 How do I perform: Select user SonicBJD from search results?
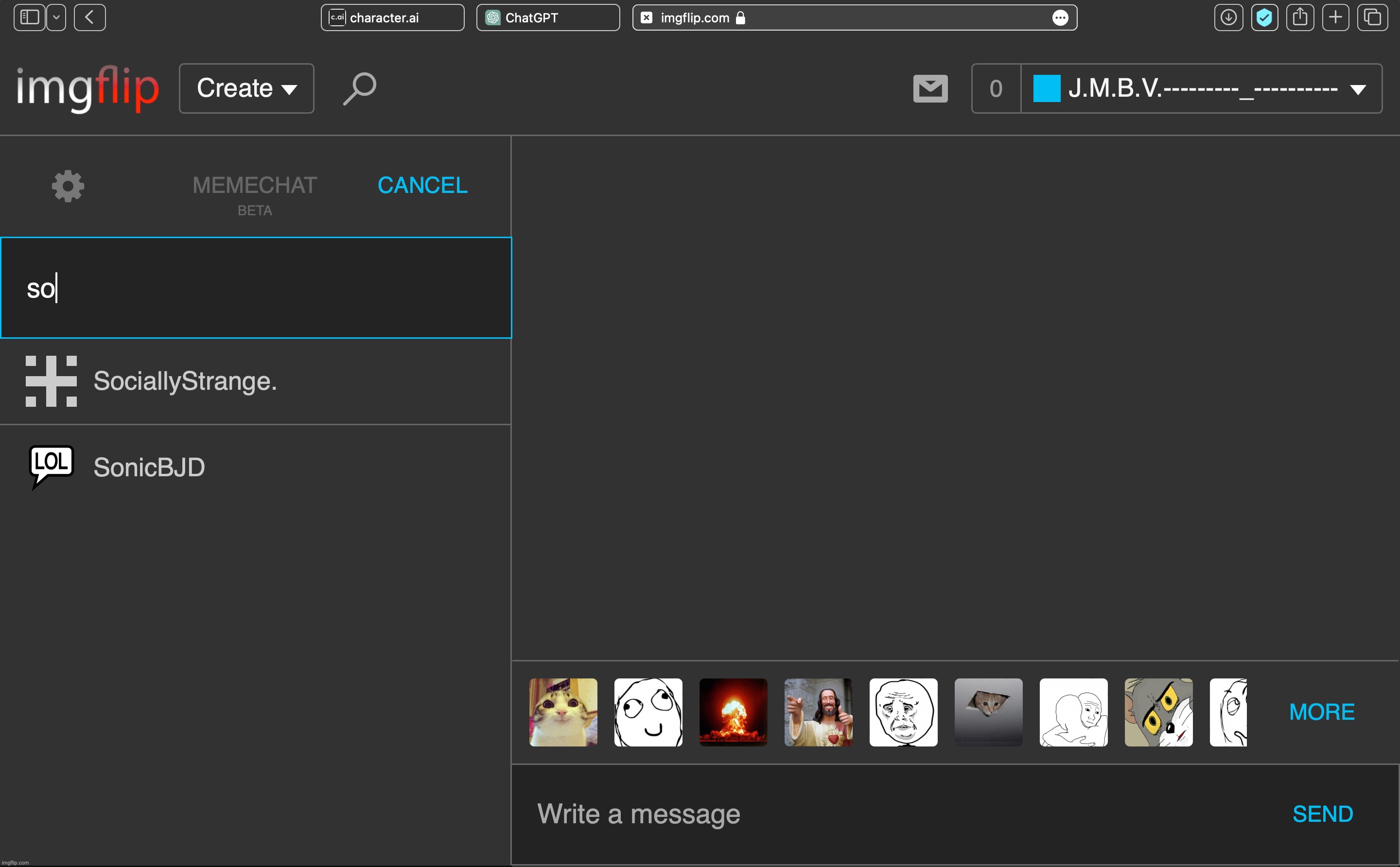149,468
